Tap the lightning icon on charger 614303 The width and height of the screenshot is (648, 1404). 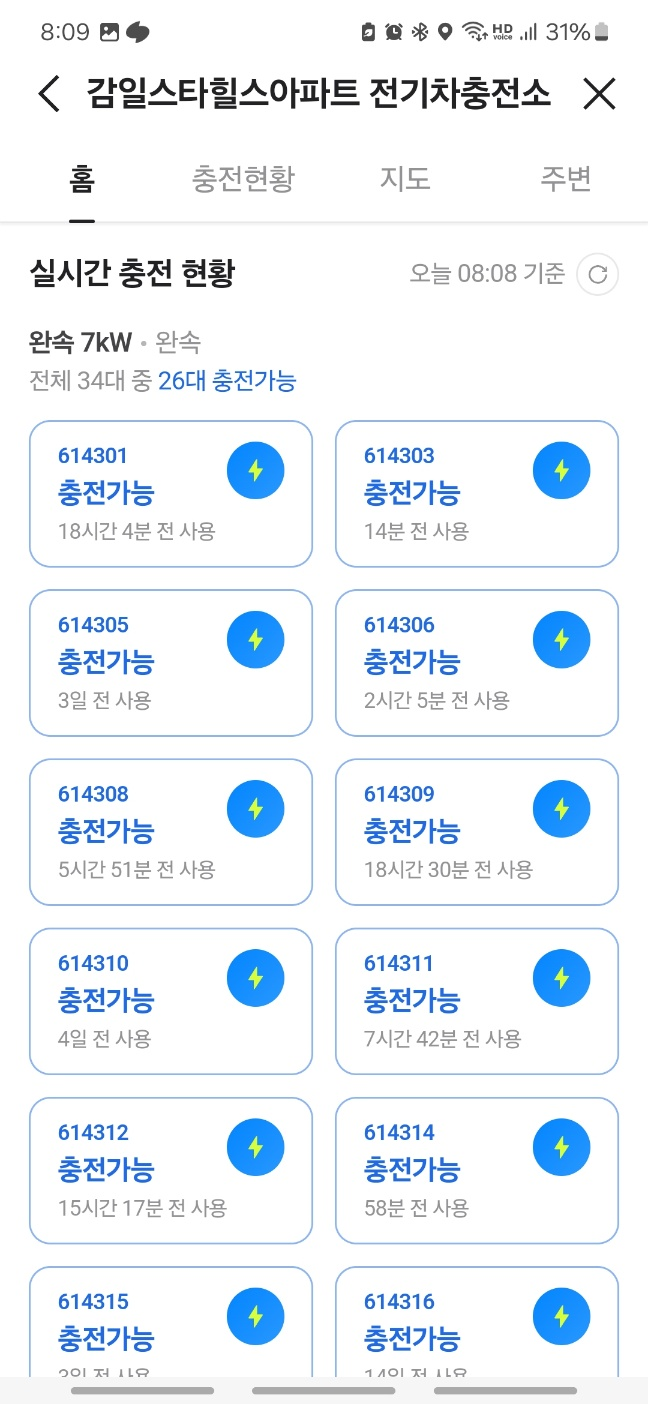tap(562, 469)
